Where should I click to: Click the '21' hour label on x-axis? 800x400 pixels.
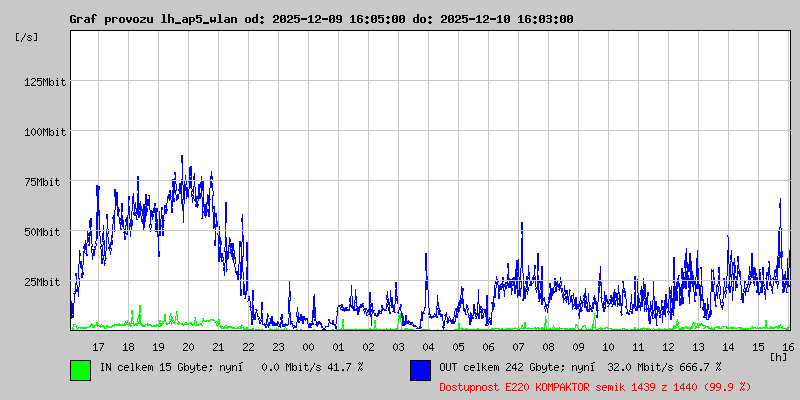tap(218, 347)
